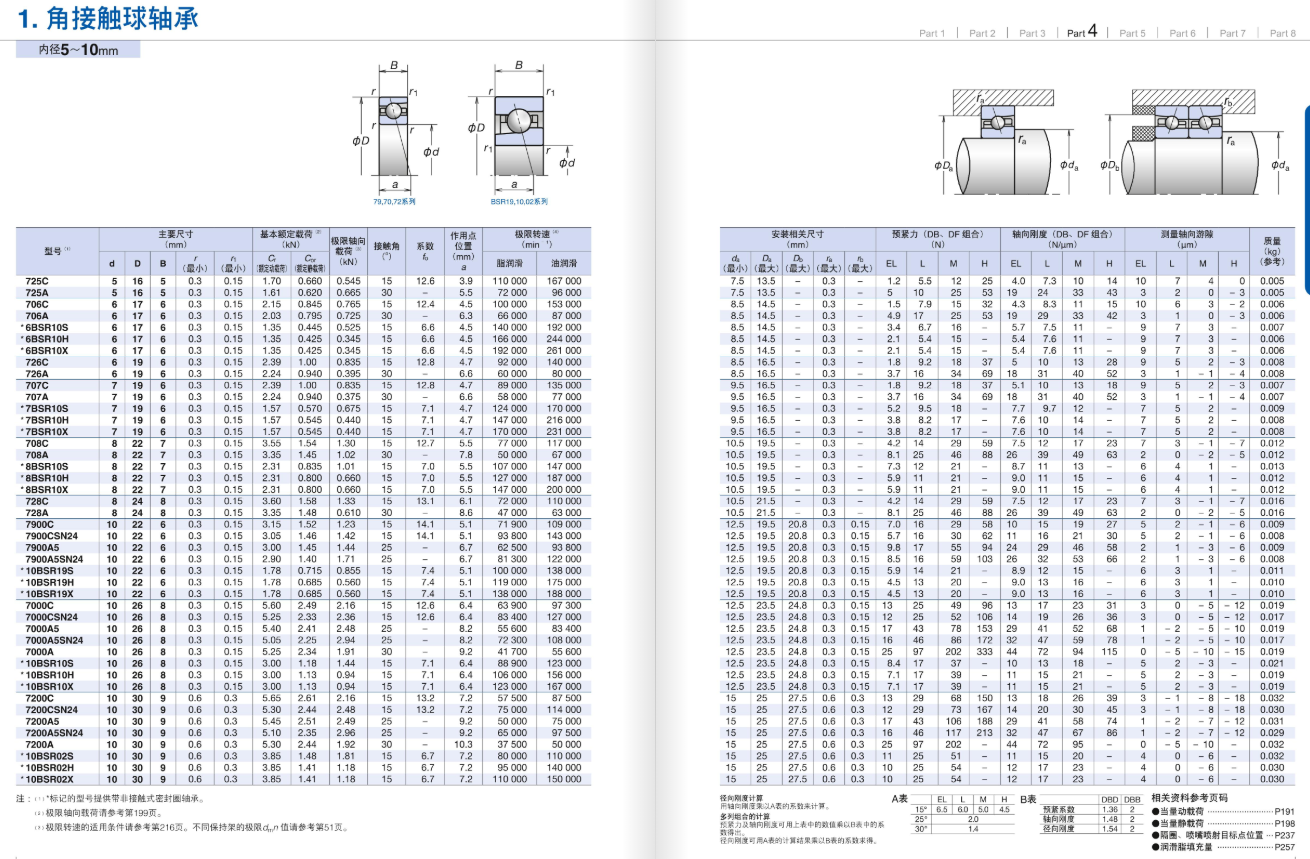Click model number 8BSR10S
This screenshot has width=1310, height=859.
pyautogui.click(x=45, y=466)
